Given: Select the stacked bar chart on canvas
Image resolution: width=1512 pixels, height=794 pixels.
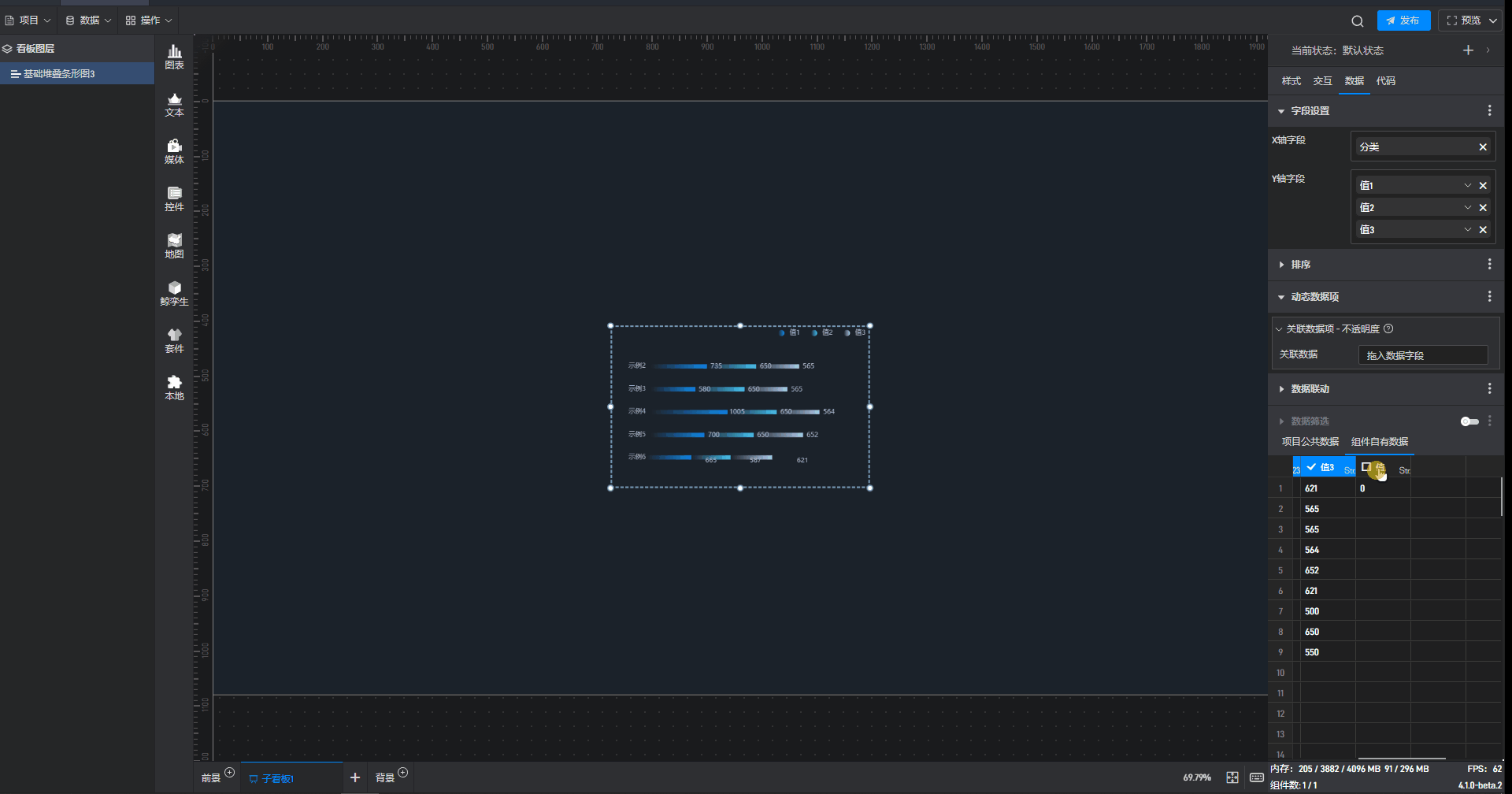Looking at the screenshot, I should tap(740, 407).
